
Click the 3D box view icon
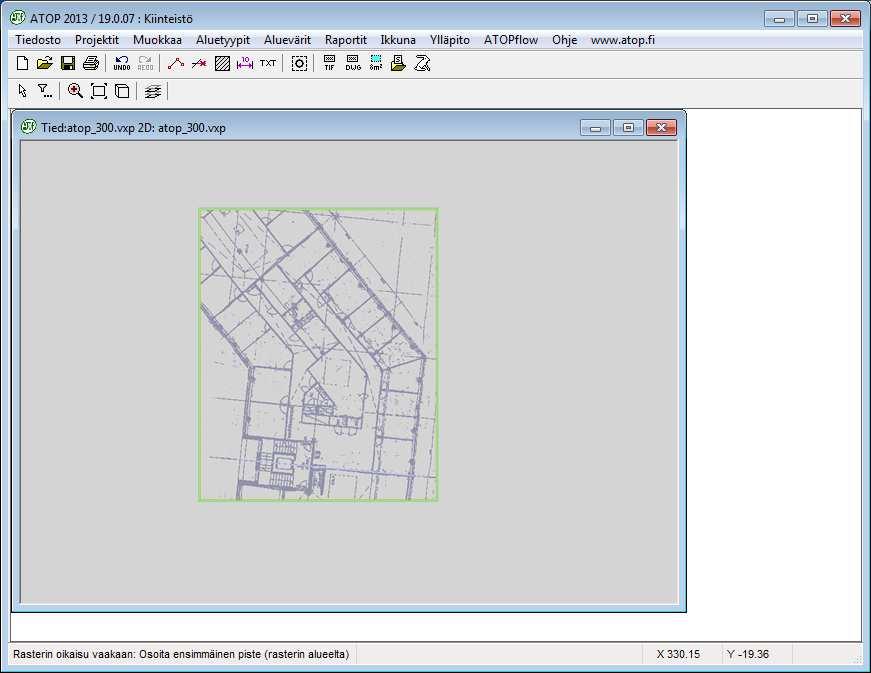[122, 91]
